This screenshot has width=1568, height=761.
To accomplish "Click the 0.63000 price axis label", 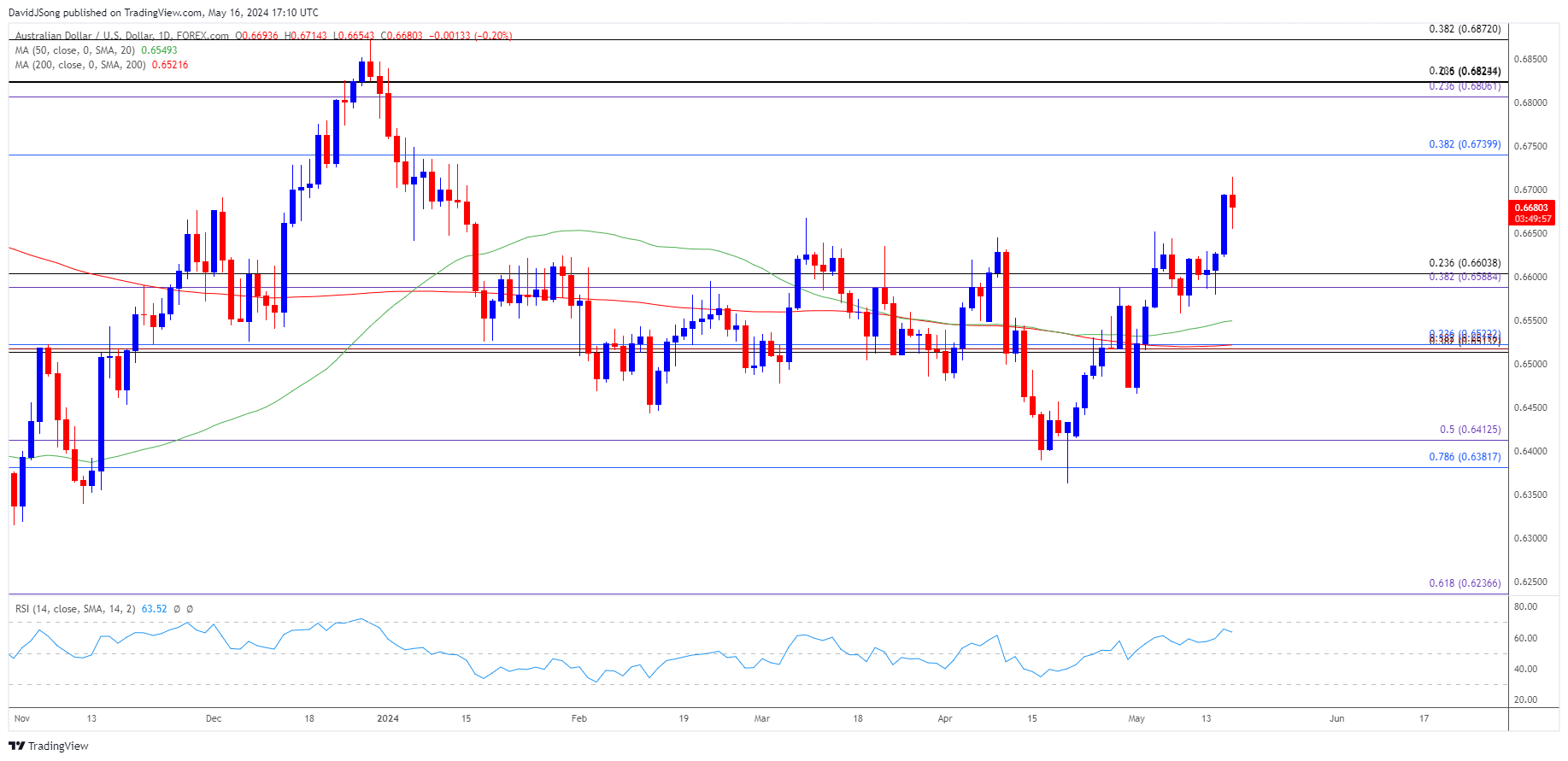I will point(1530,538).
